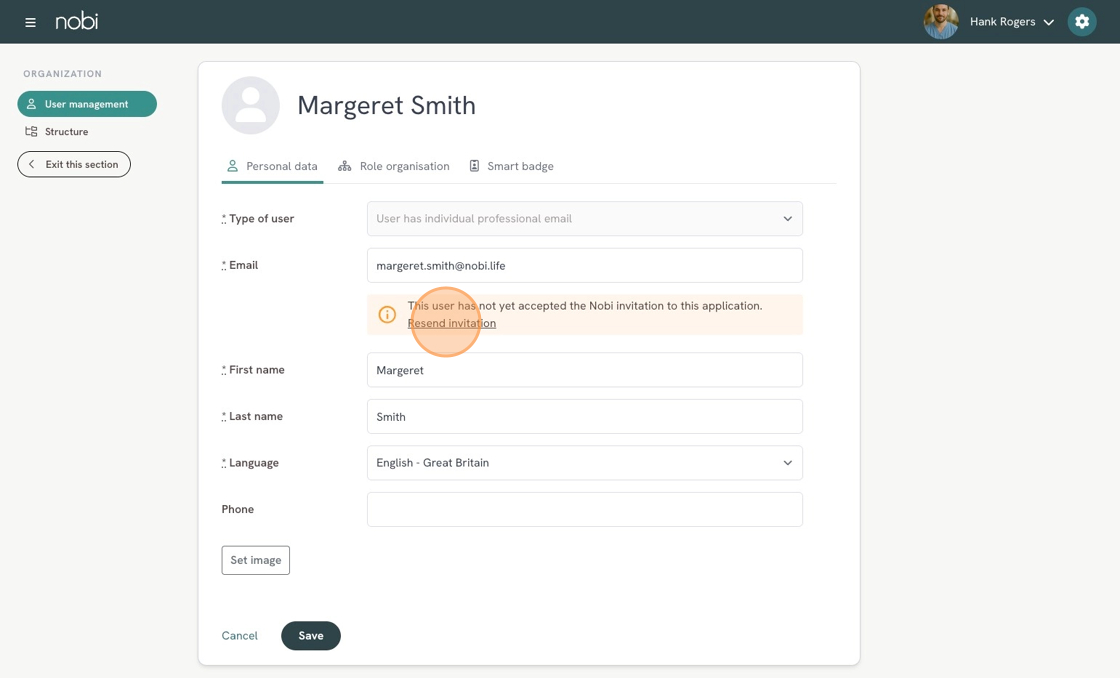The image size is (1120, 678).
Task: Open Structure in sidebar
Action: click(66, 132)
